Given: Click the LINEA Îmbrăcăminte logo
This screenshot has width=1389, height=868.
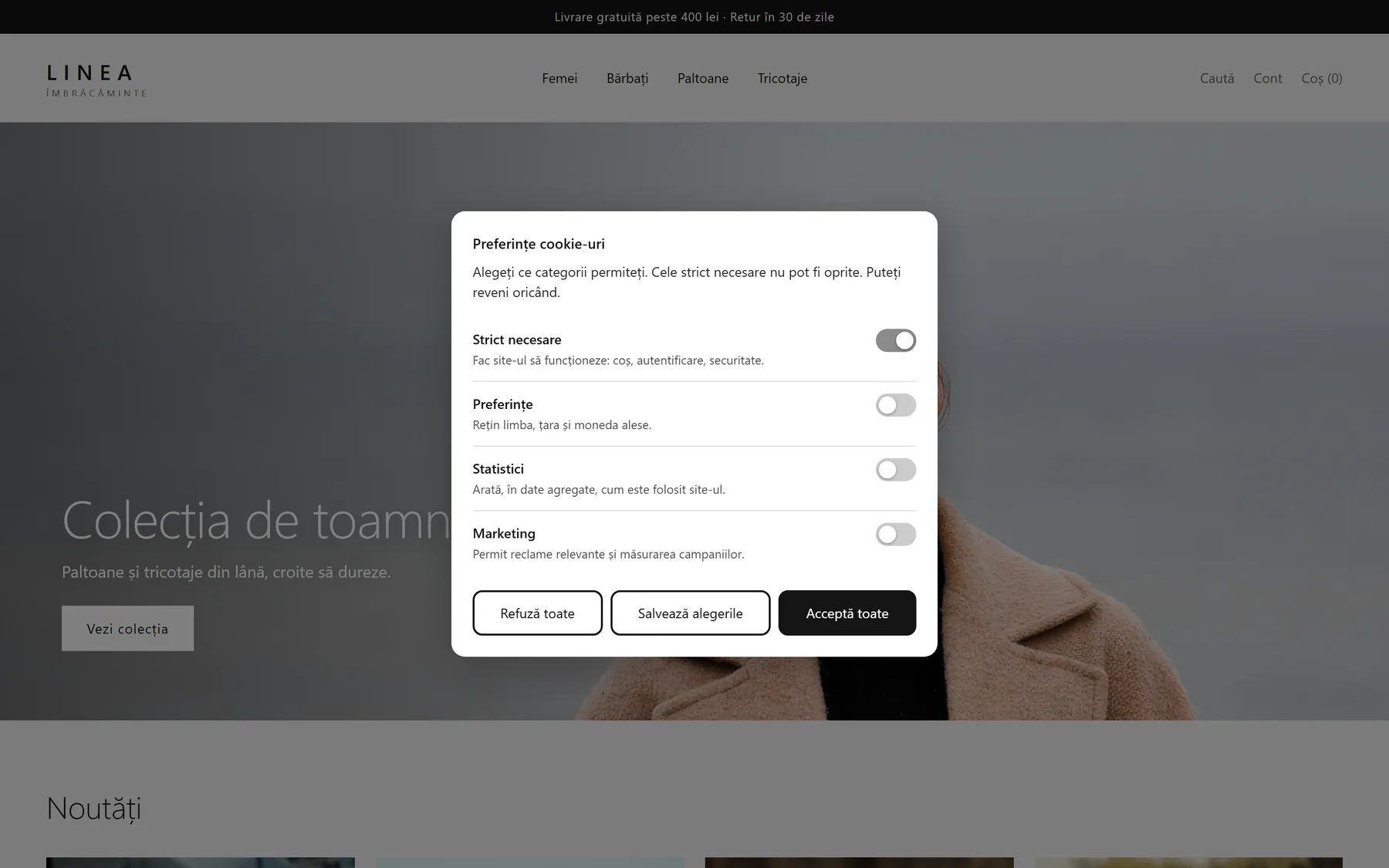Looking at the screenshot, I should coord(96,80).
